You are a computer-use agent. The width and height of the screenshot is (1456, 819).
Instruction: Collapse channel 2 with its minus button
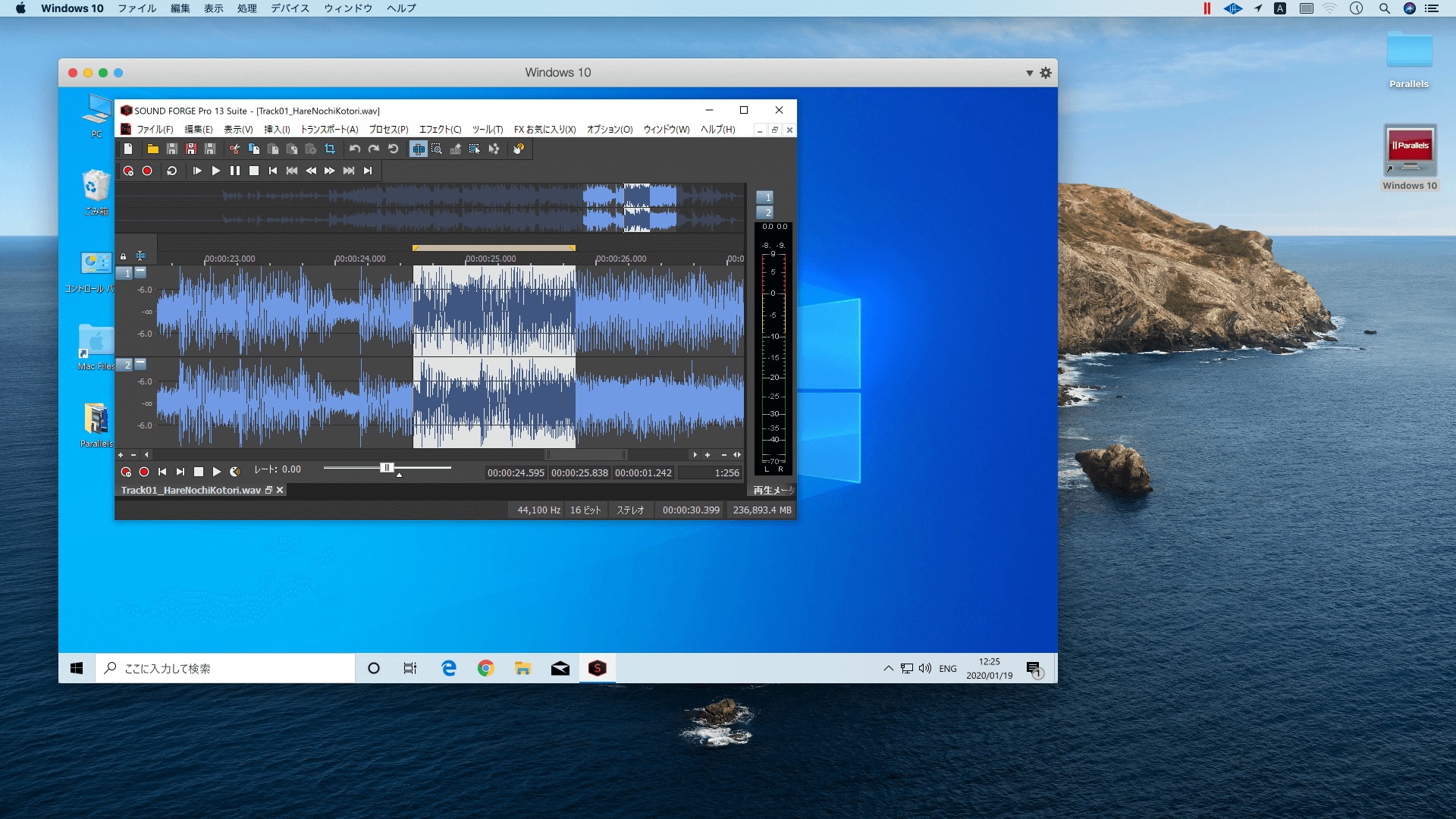point(140,364)
